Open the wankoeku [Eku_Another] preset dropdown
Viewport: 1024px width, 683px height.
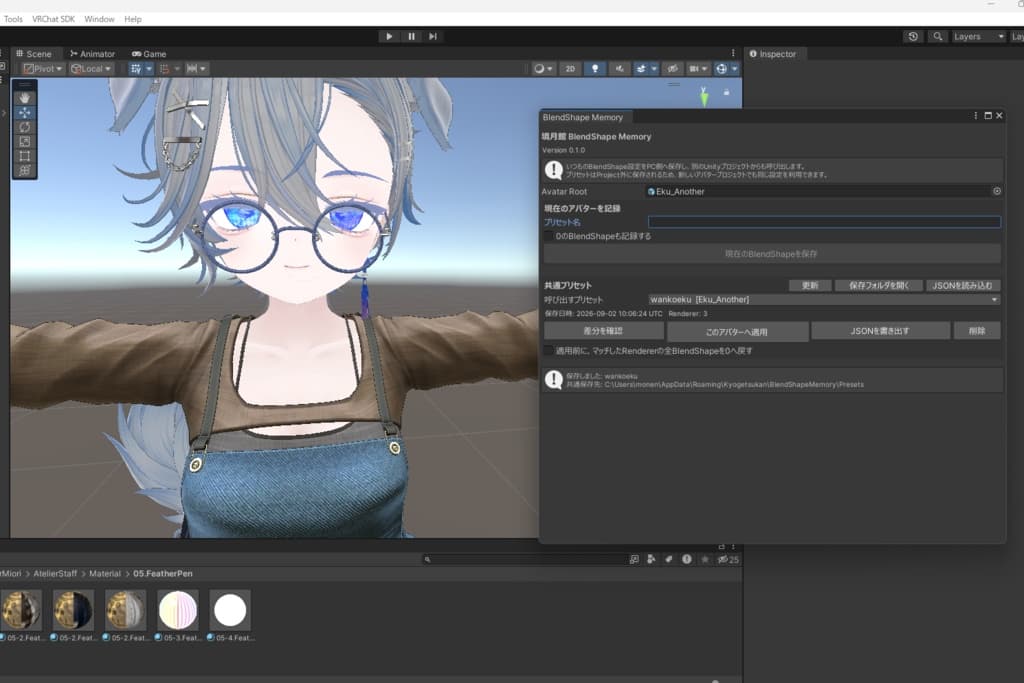824,300
